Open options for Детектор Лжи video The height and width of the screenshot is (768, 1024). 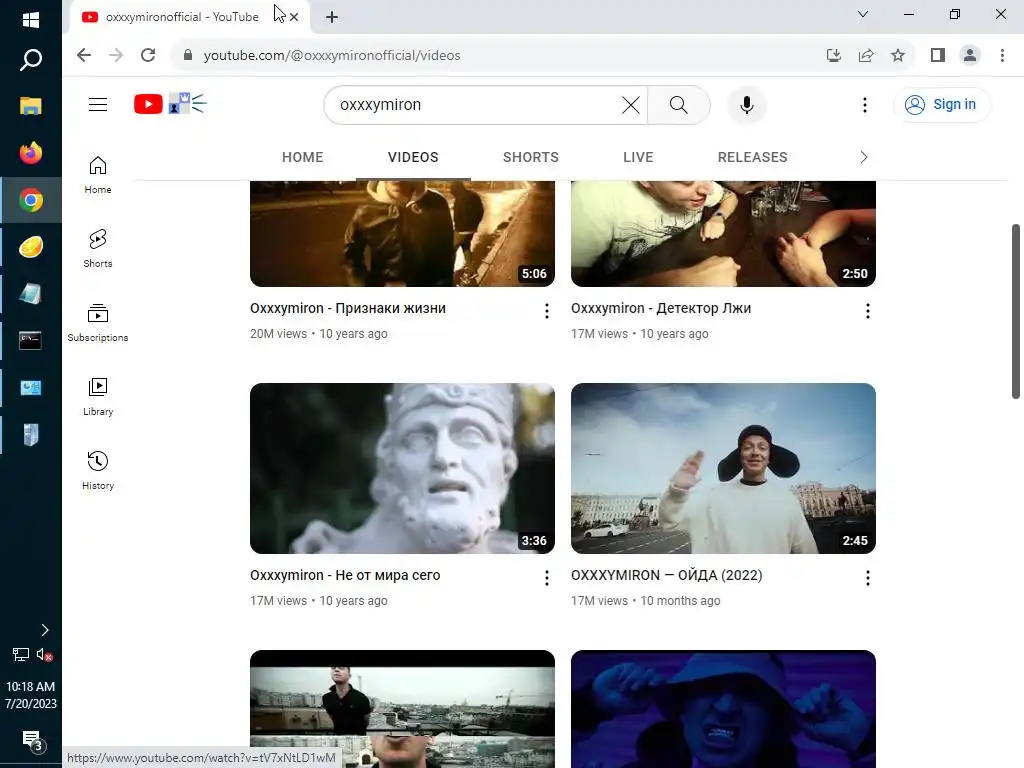point(867,311)
